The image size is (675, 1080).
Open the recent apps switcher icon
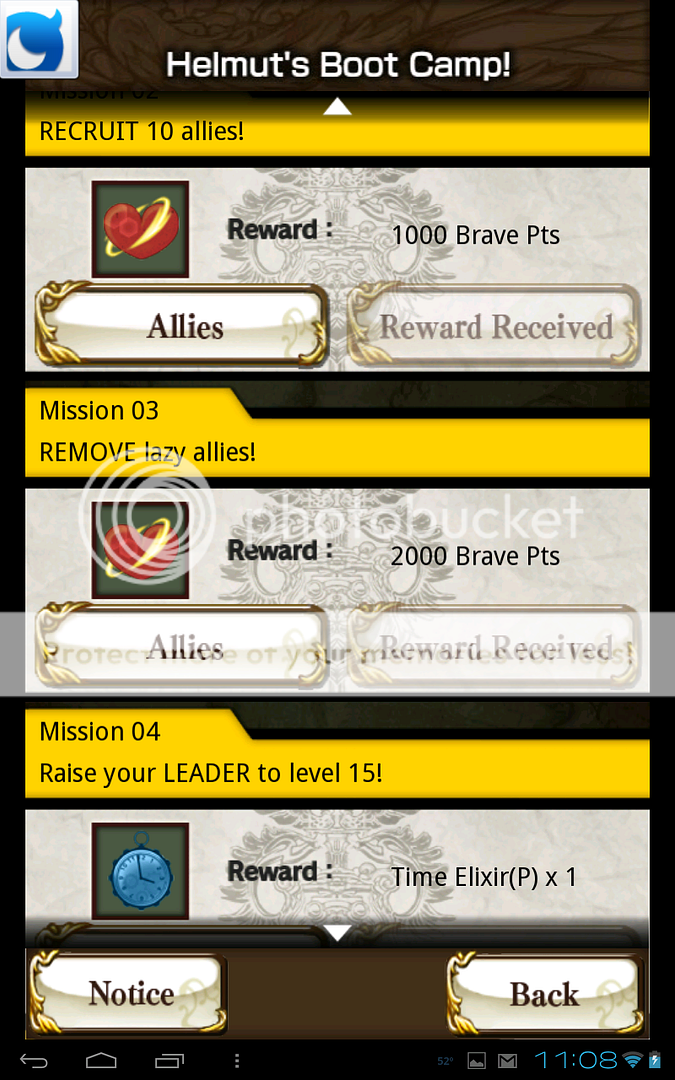coord(169,1060)
